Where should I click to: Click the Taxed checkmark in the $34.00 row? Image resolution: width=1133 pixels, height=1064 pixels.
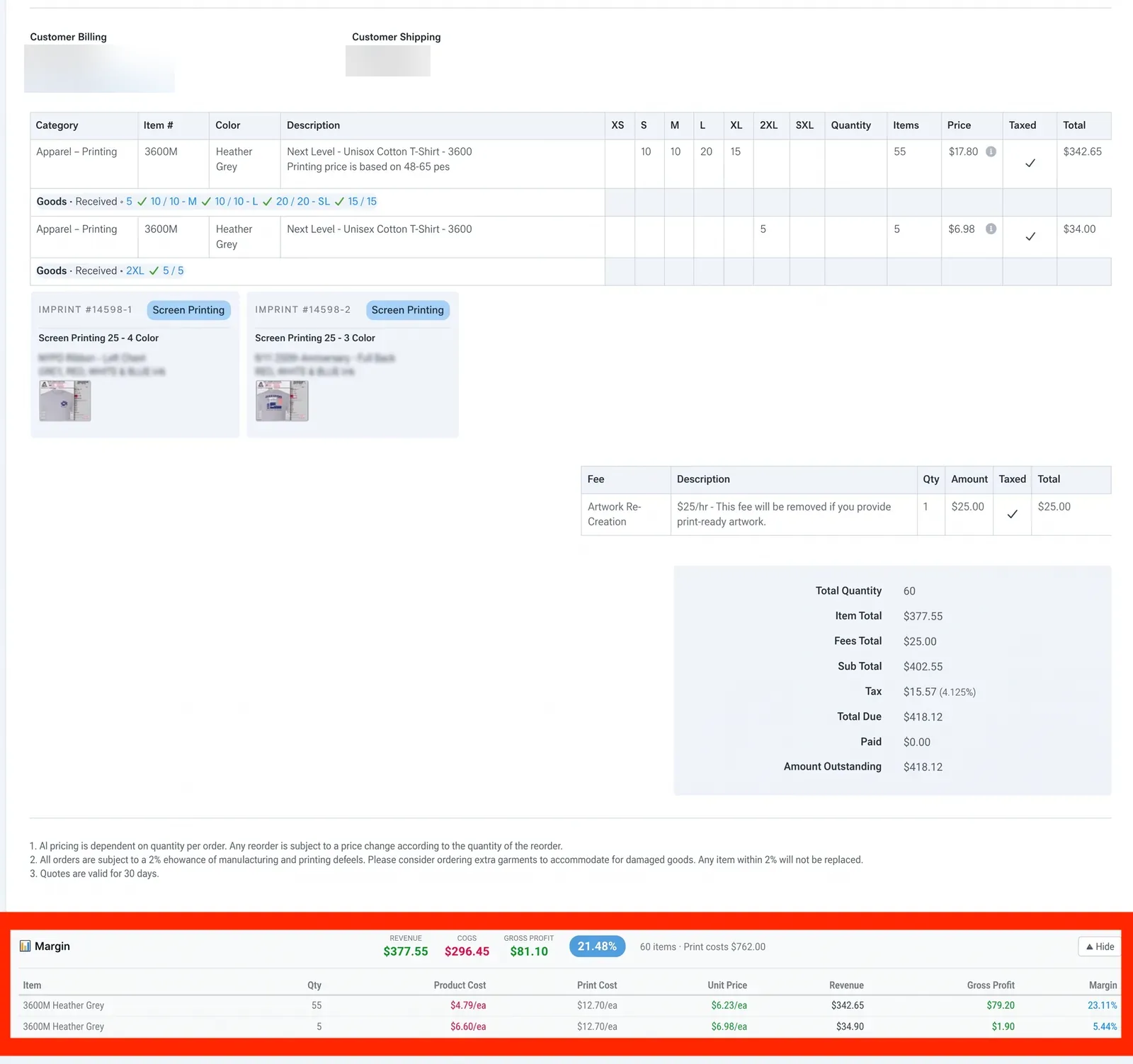coord(1030,236)
